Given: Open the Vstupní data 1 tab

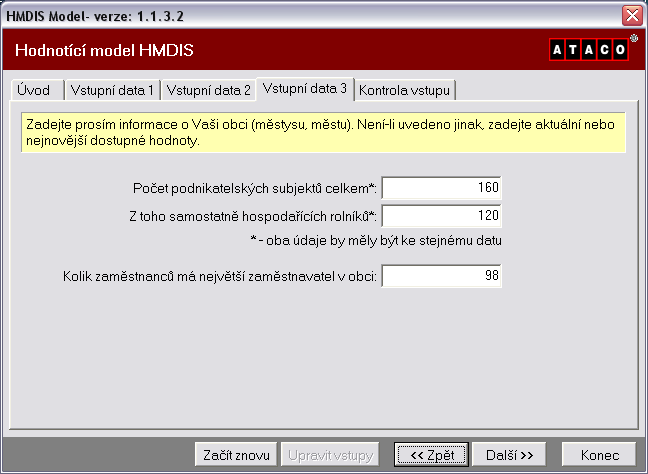Looking at the screenshot, I should (112, 90).
